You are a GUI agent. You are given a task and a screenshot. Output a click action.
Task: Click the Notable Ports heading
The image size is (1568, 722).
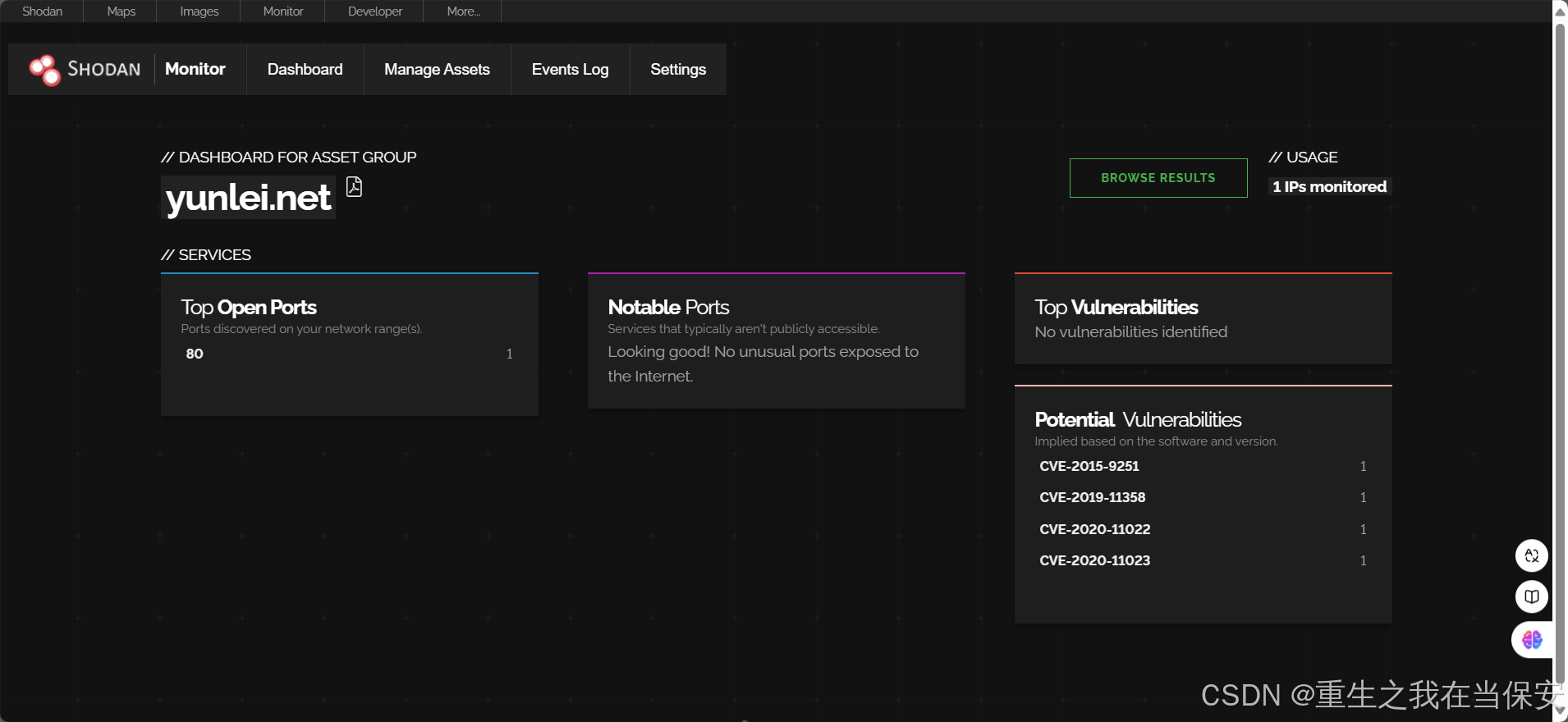[668, 307]
